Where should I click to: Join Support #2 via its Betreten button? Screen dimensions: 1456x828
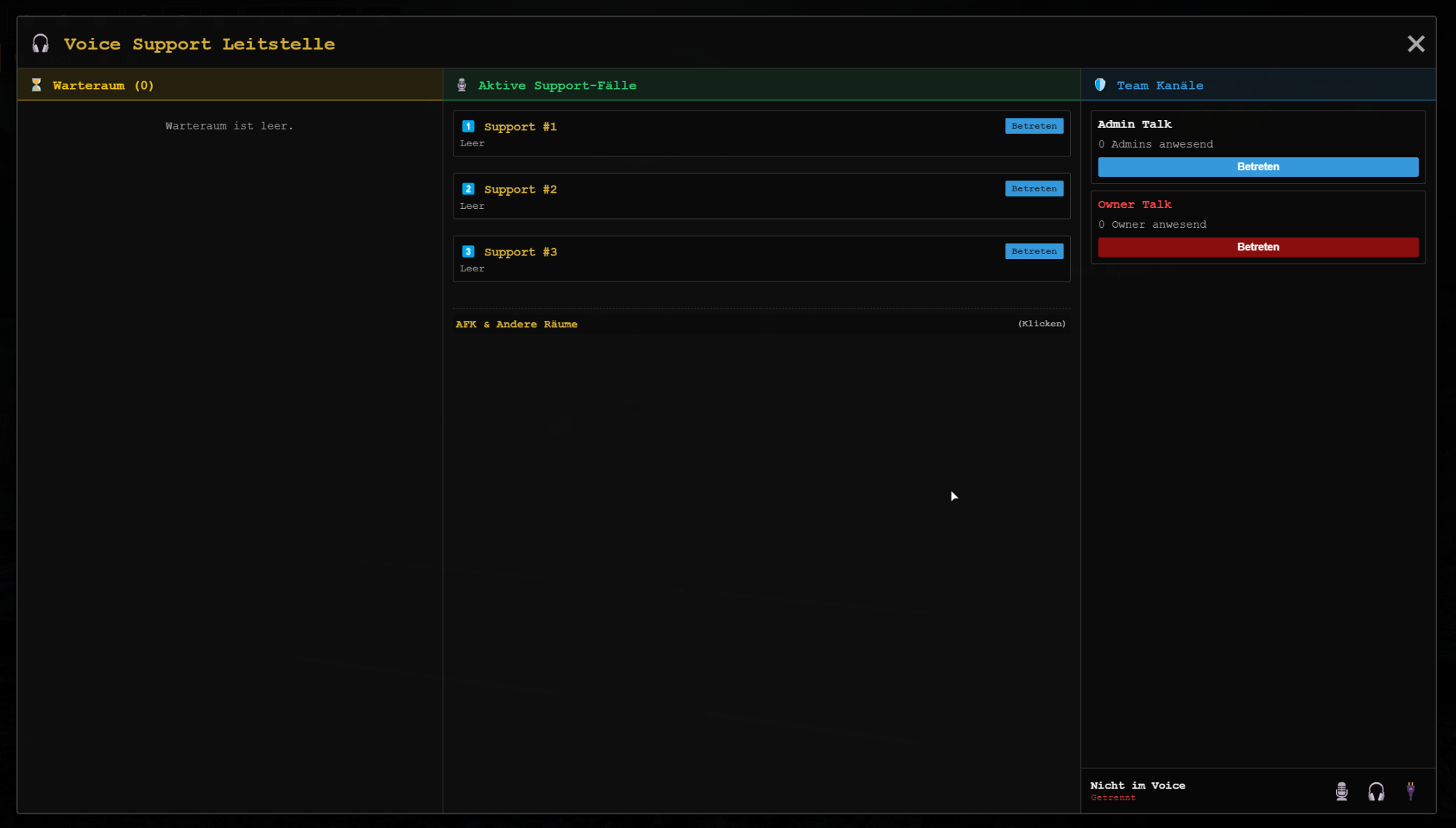coord(1034,188)
